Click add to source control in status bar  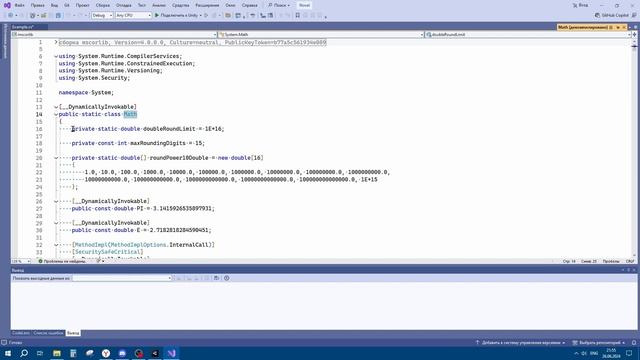(520, 343)
